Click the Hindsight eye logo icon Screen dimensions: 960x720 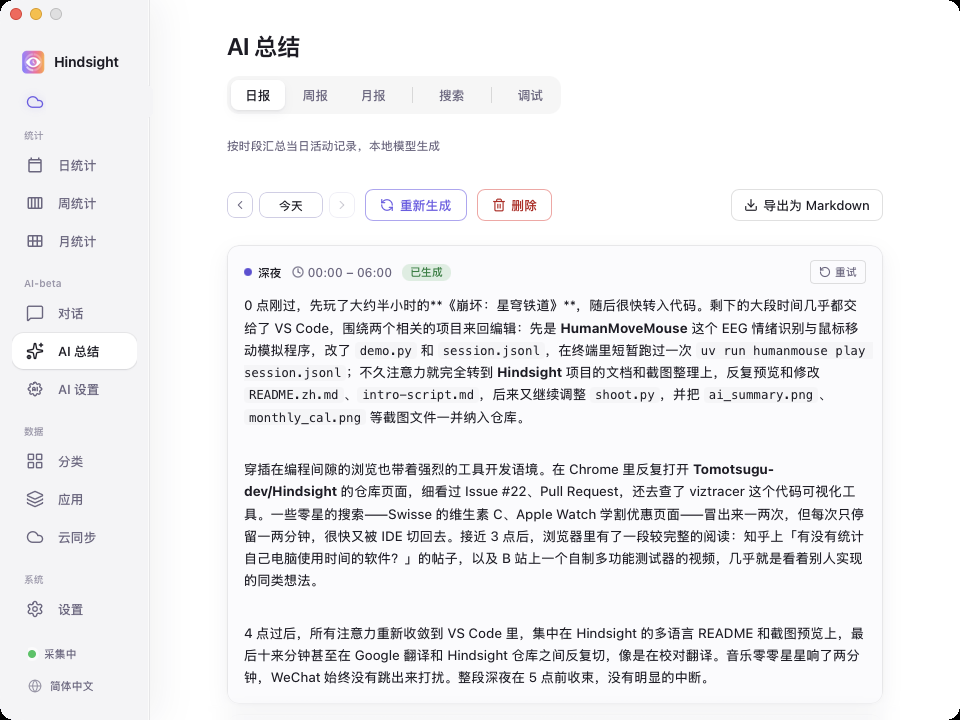33,62
